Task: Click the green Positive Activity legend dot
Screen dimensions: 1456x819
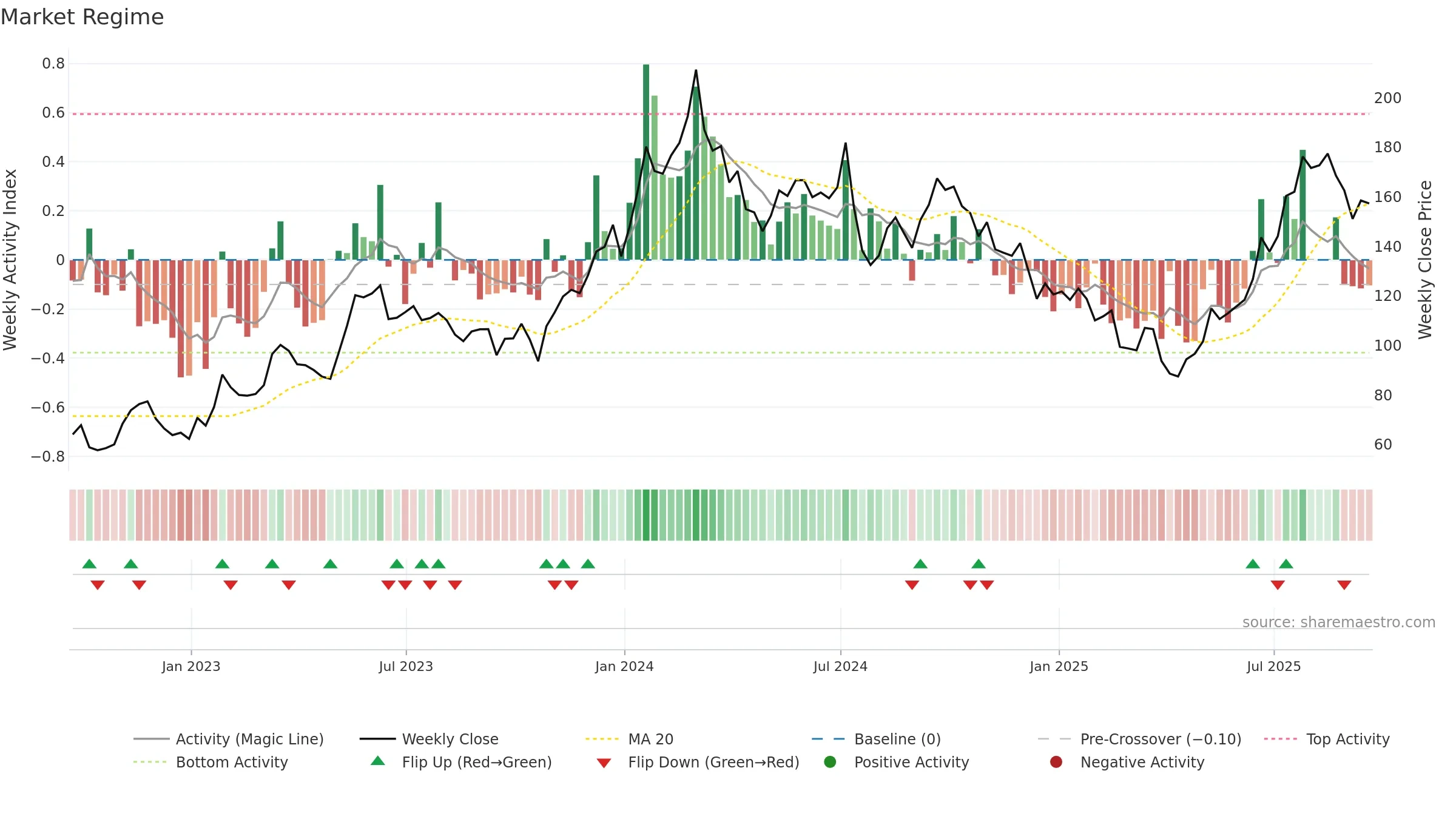Action: tap(830, 762)
